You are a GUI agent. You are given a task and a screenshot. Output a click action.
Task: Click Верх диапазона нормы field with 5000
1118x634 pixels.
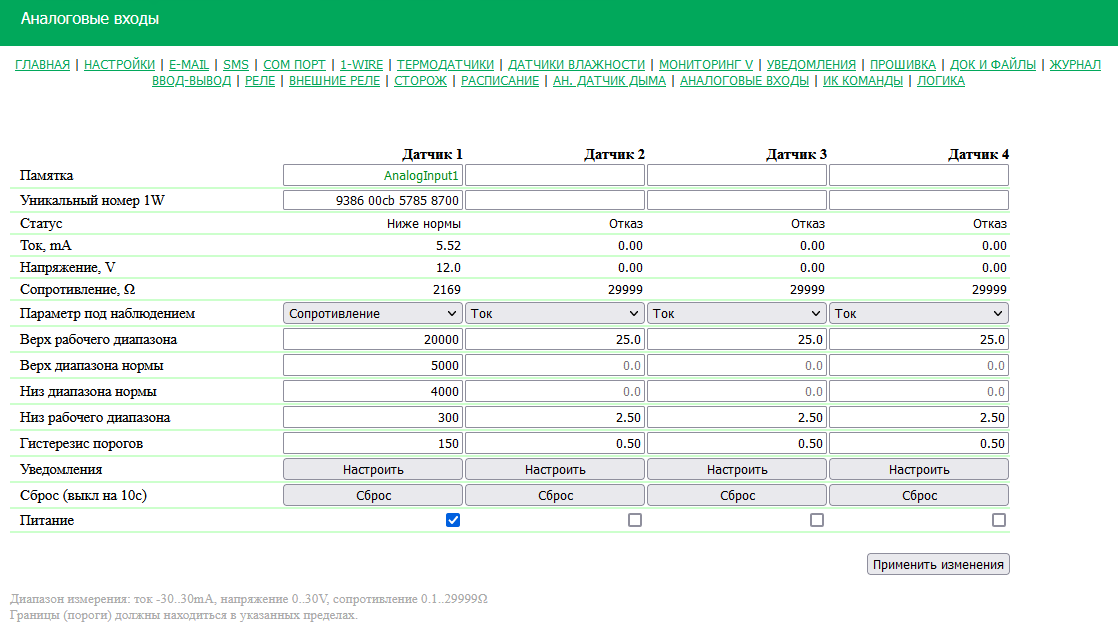click(x=373, y=365)
